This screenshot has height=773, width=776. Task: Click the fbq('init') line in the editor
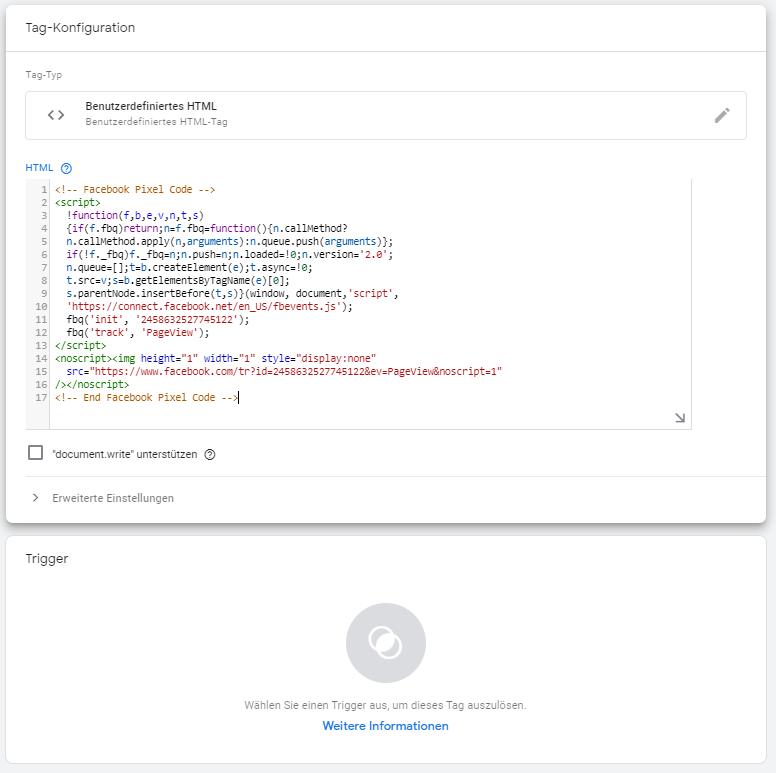157,320
